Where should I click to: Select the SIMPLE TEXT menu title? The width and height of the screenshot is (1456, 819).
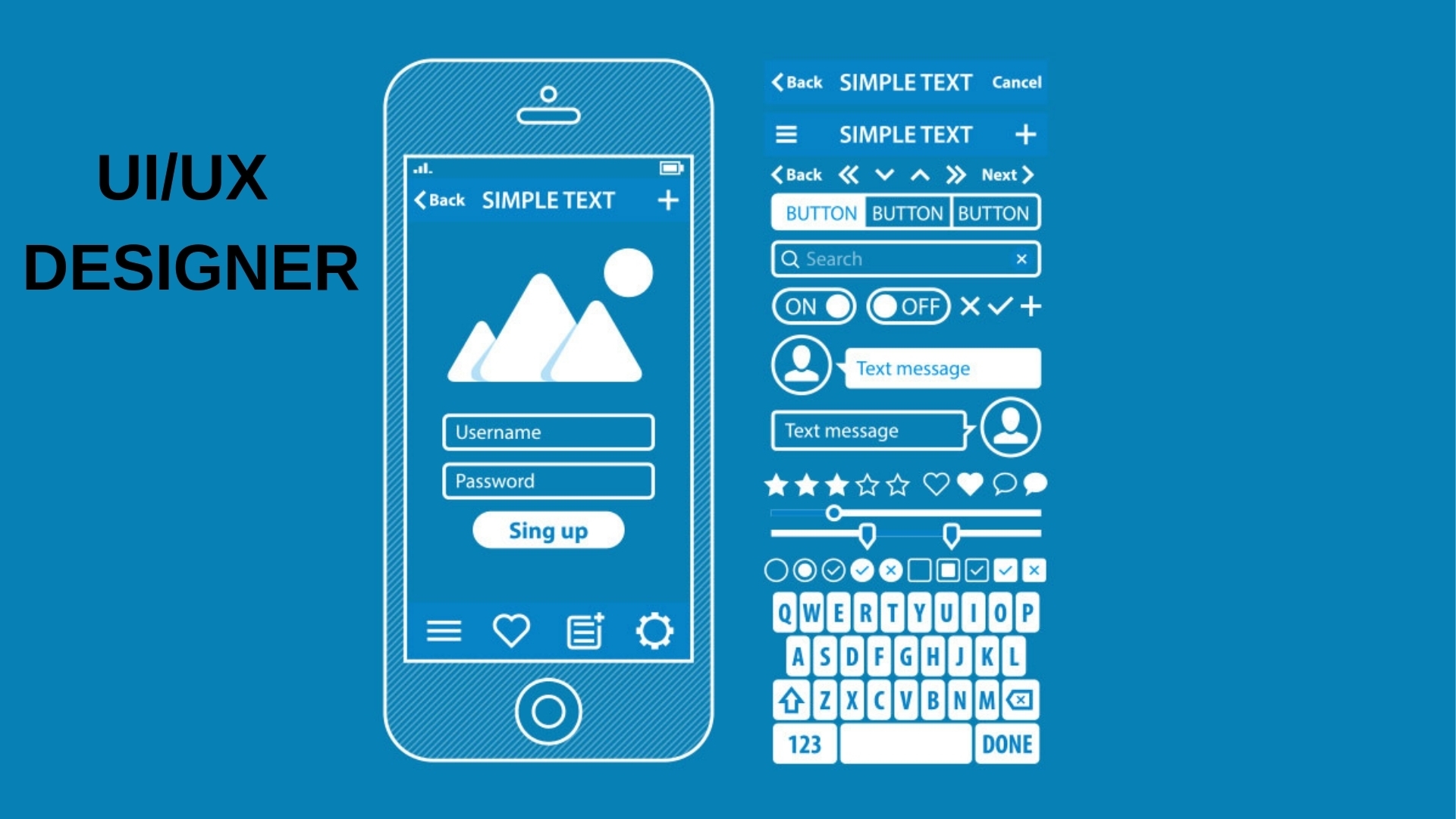tap(905, 131)
